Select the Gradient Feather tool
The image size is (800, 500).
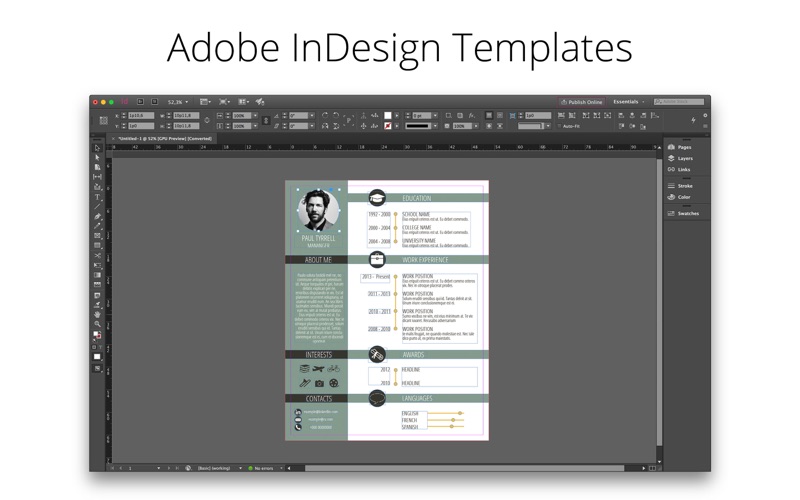(x=97, y=285)
